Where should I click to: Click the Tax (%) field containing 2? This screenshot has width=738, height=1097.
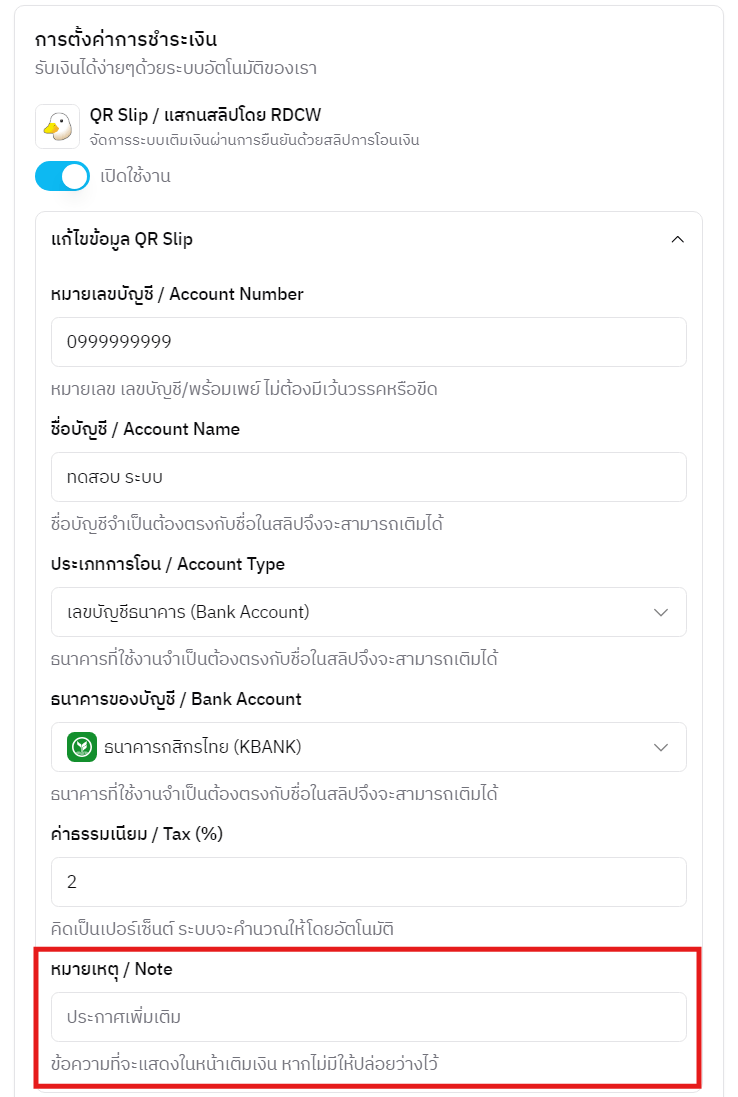click(368, 882)
